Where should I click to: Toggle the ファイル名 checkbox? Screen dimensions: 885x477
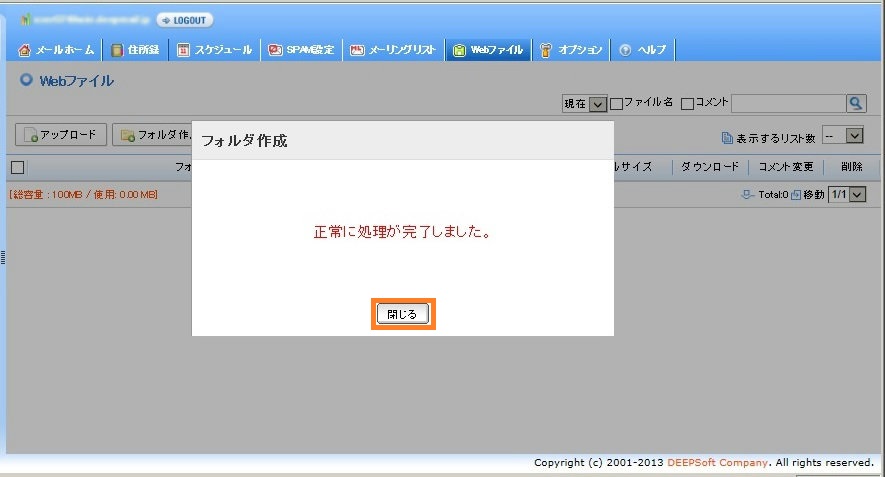(x=617, y=103)
